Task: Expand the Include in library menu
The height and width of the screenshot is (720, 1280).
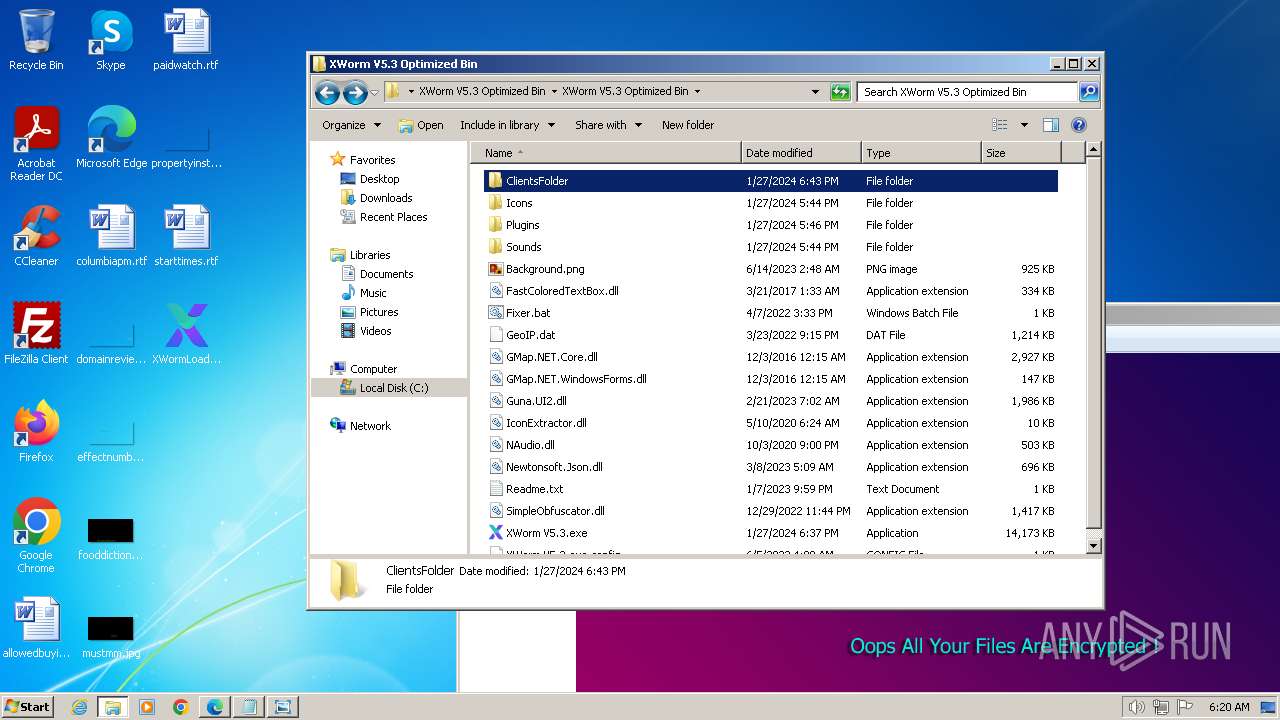Action: pos(507,125)
